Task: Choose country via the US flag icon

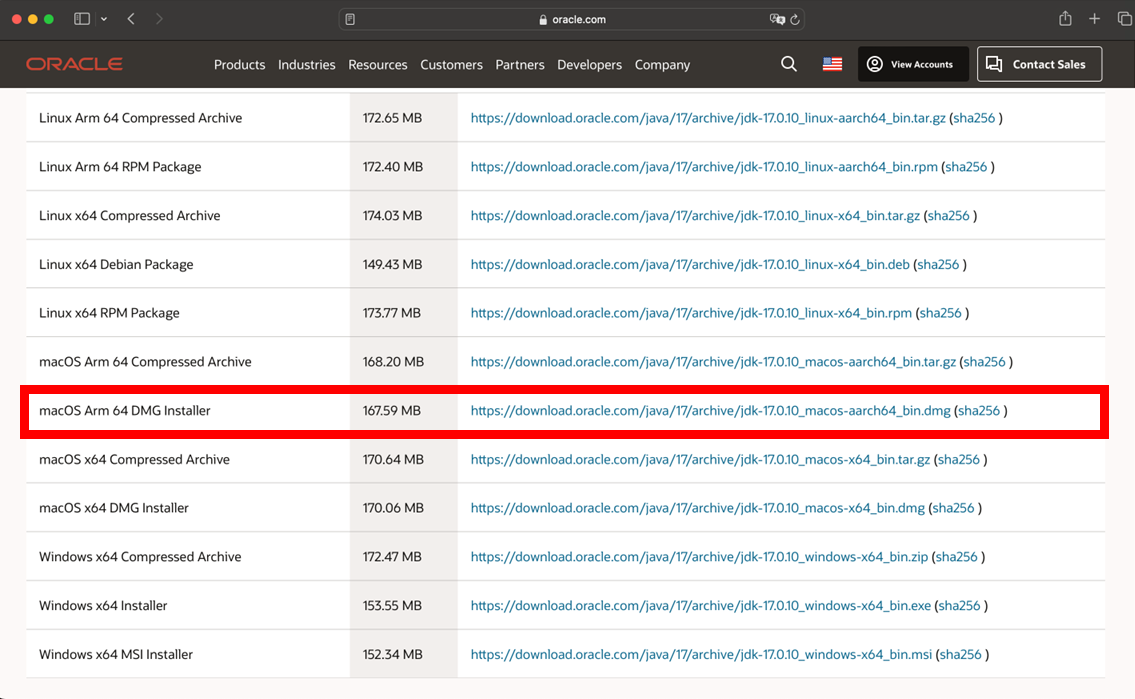Action: 832,64
